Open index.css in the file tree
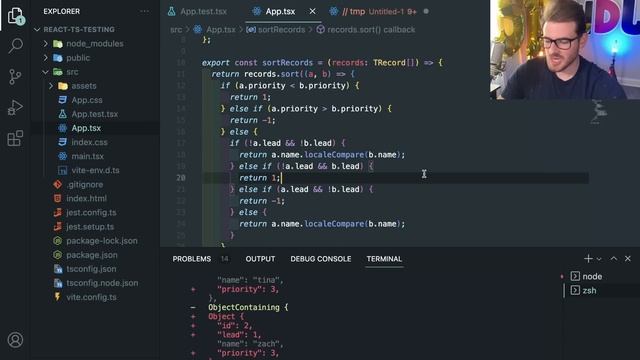640x360 pixels. pyautogui.click(x=89, y=142)
